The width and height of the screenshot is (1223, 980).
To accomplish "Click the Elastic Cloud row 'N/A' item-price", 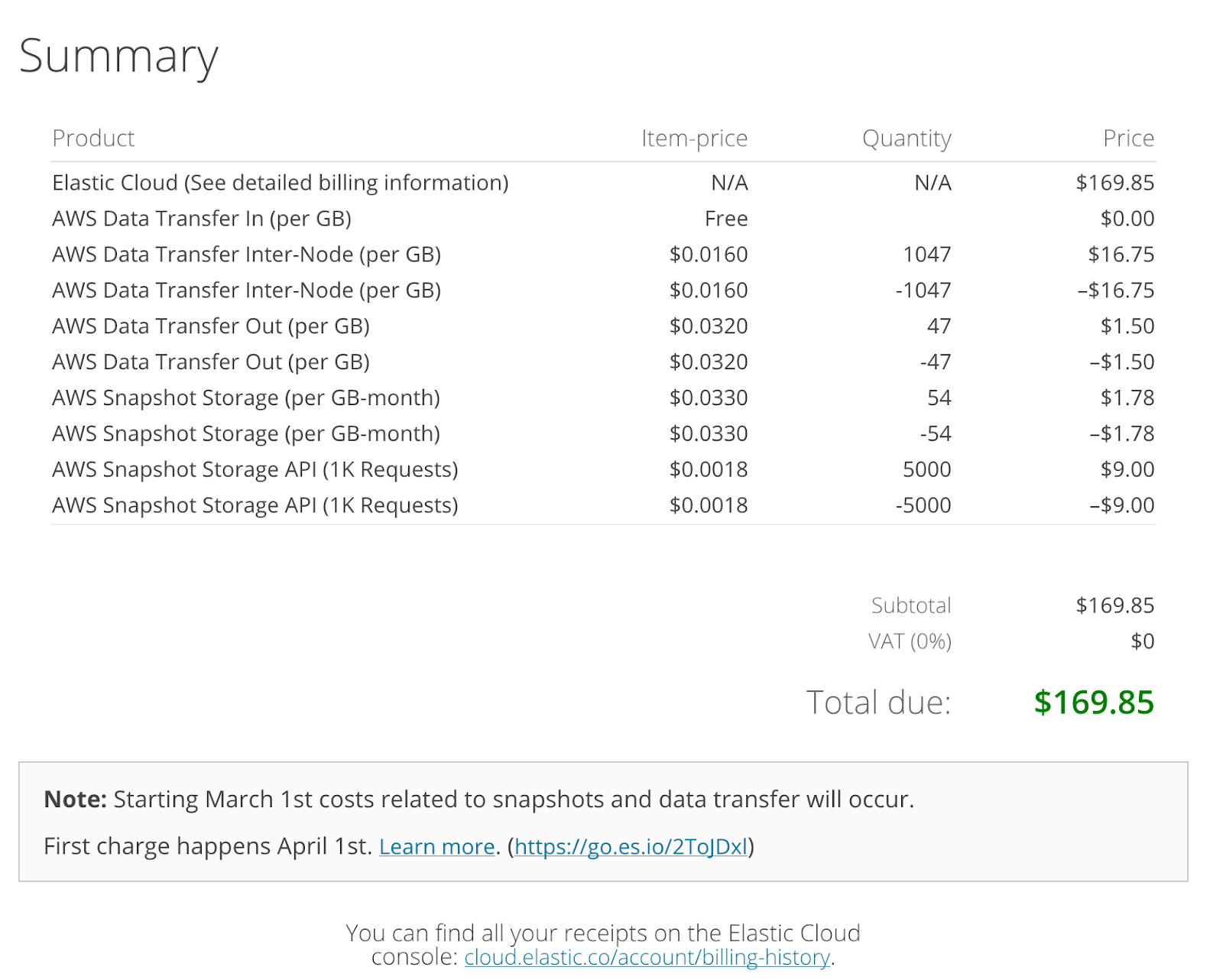I will [x=729, y=183].
